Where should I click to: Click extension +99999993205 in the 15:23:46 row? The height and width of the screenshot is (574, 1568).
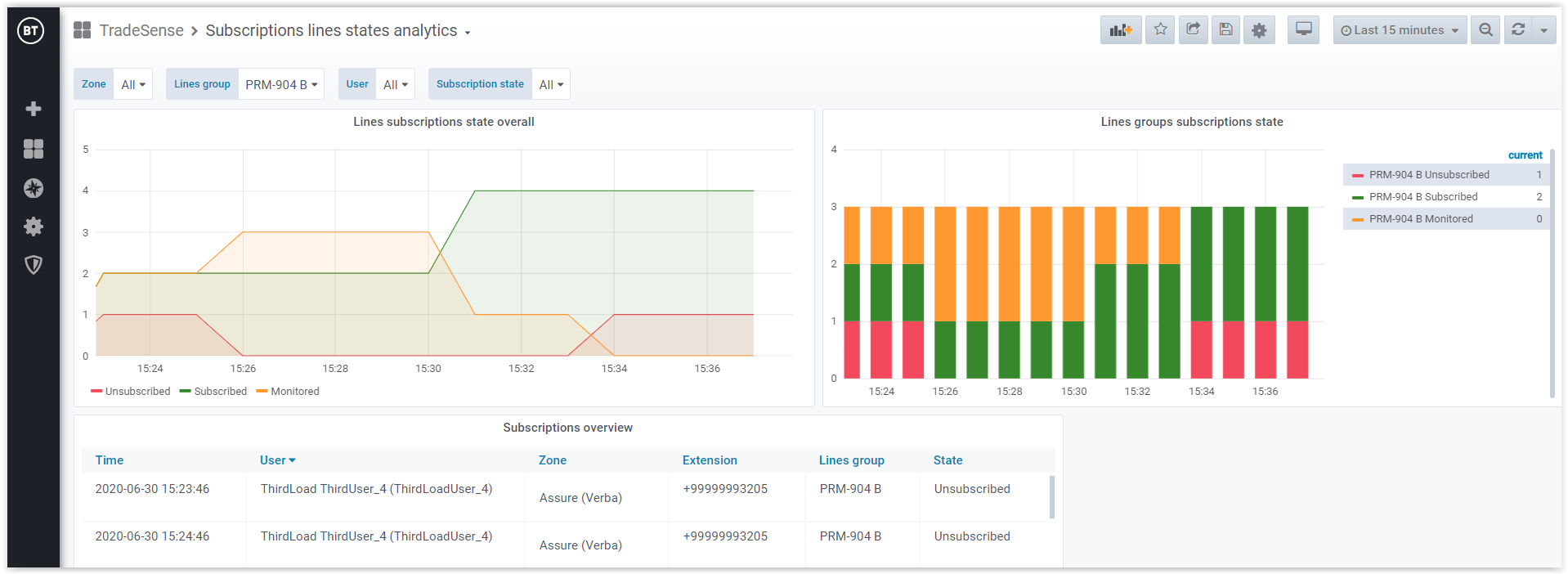[x=725, y=489]
